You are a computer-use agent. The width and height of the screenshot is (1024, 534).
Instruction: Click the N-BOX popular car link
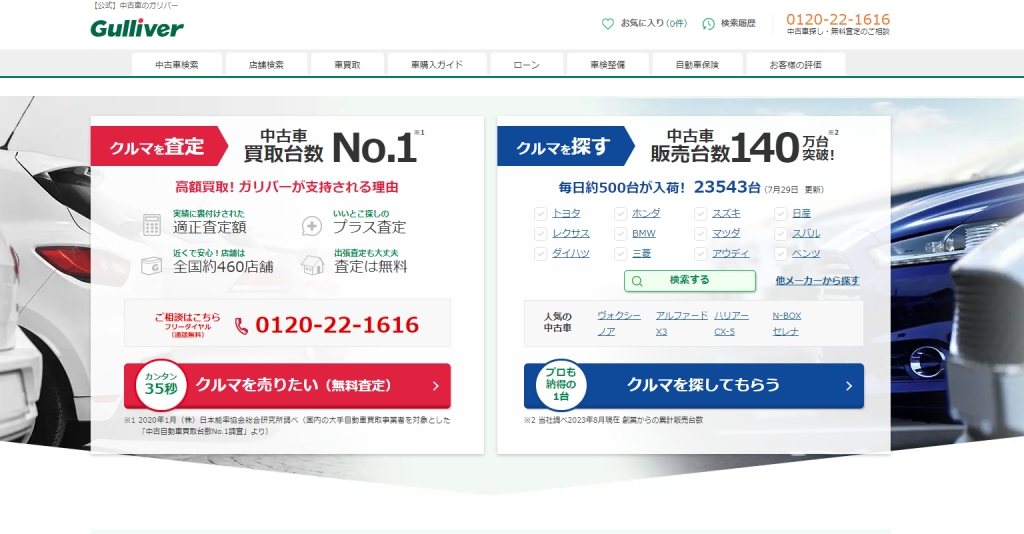pos(787,315)
